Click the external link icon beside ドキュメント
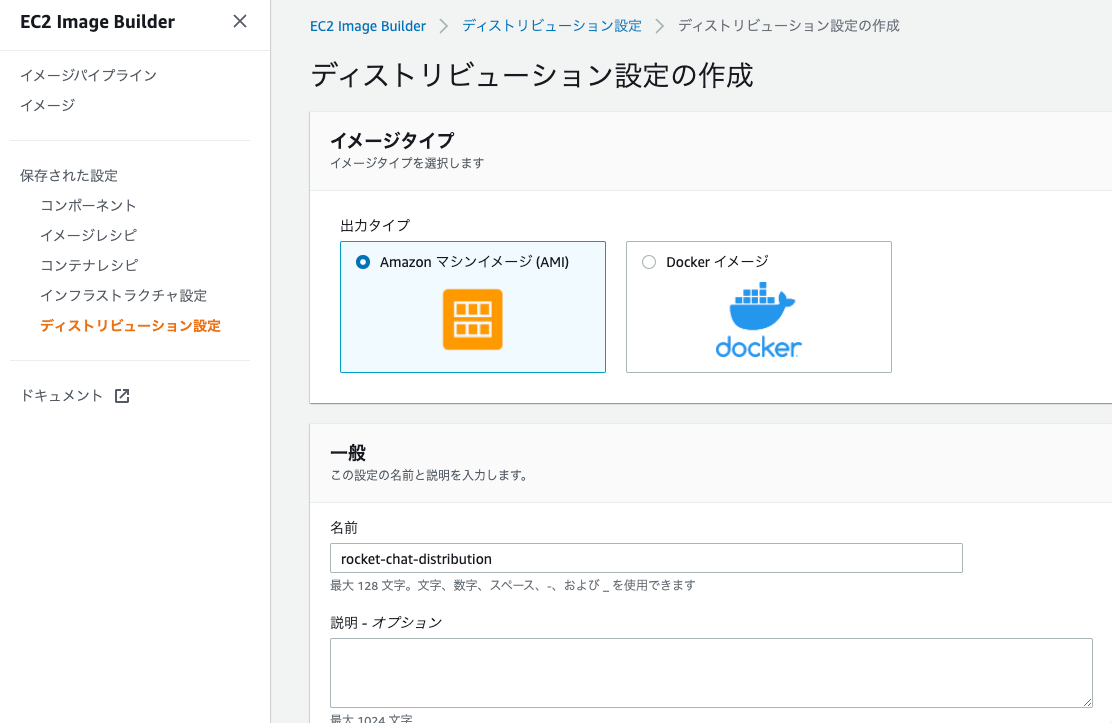 (x=122, y=396)
